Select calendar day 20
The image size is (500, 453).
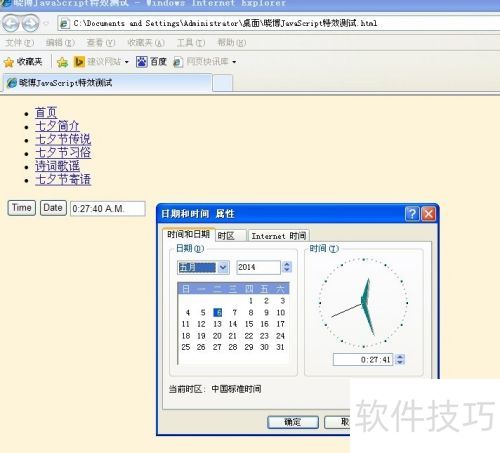point(217,336)
